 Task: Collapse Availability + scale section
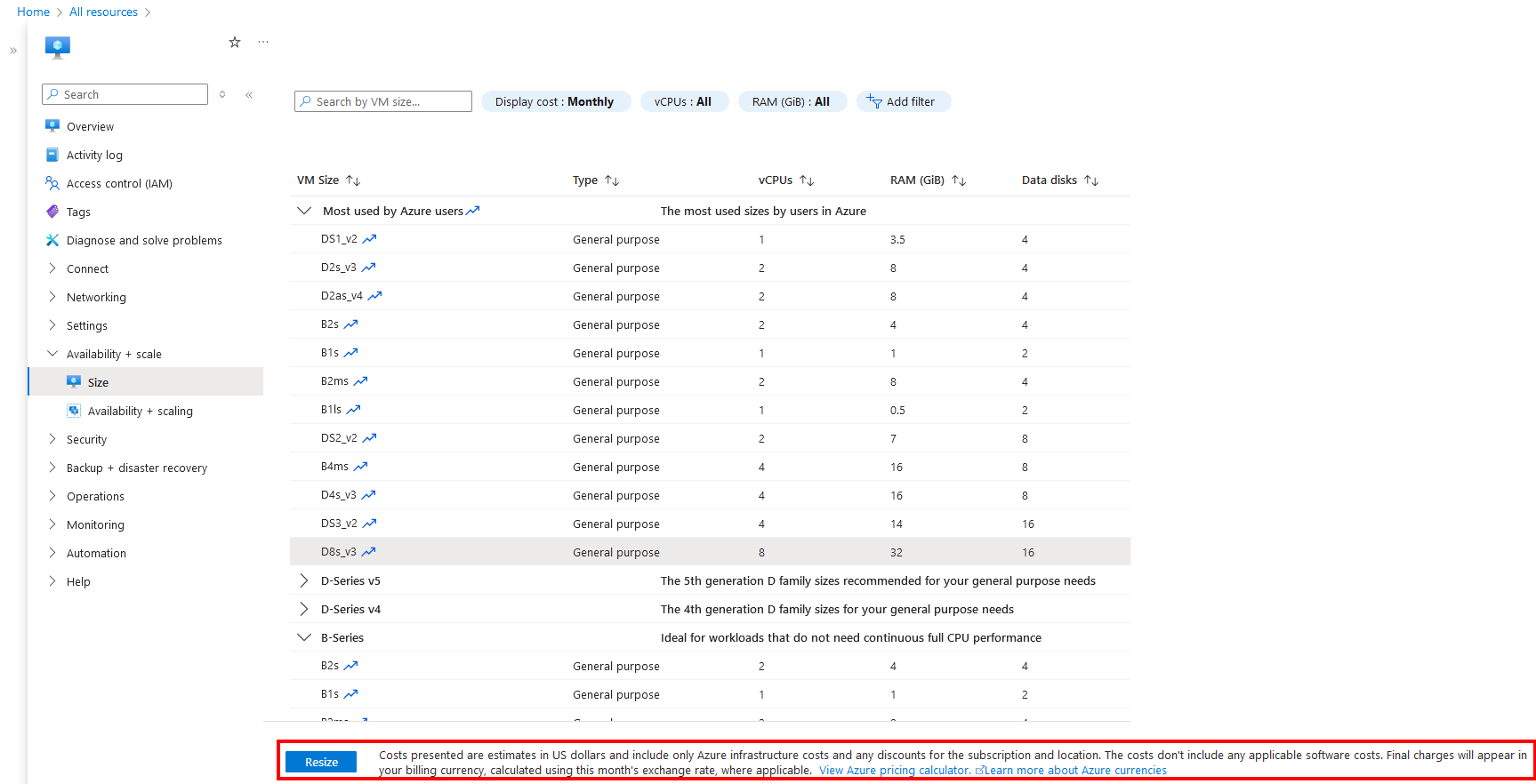coord(52,354)
